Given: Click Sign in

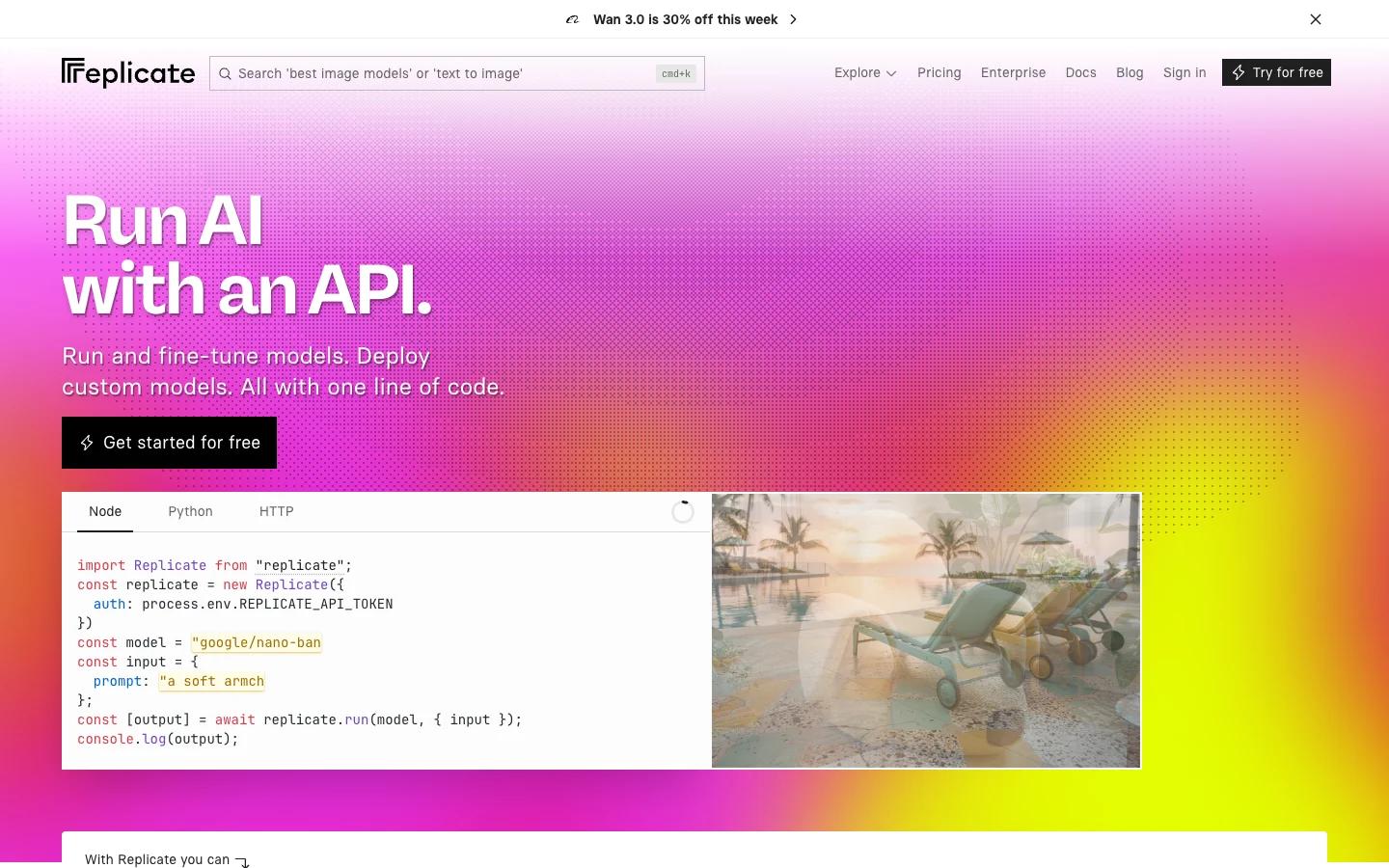Looking at the screenshot, I should click(x=1185, y=72).
